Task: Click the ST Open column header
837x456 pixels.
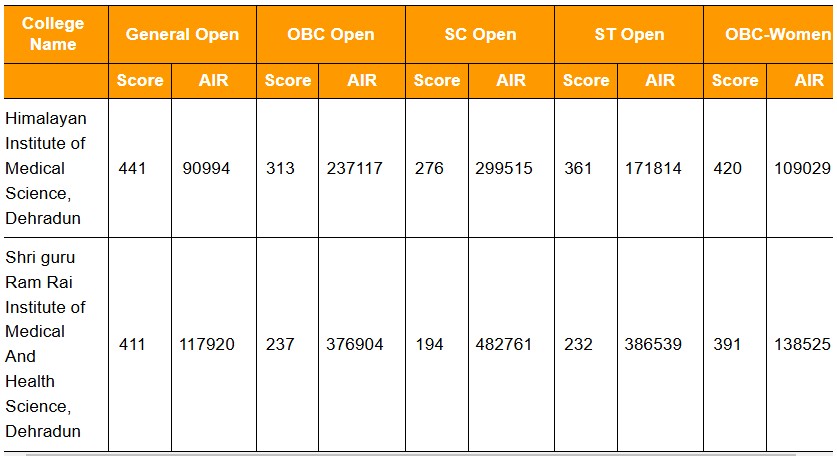Action: [x=629, y=34]
